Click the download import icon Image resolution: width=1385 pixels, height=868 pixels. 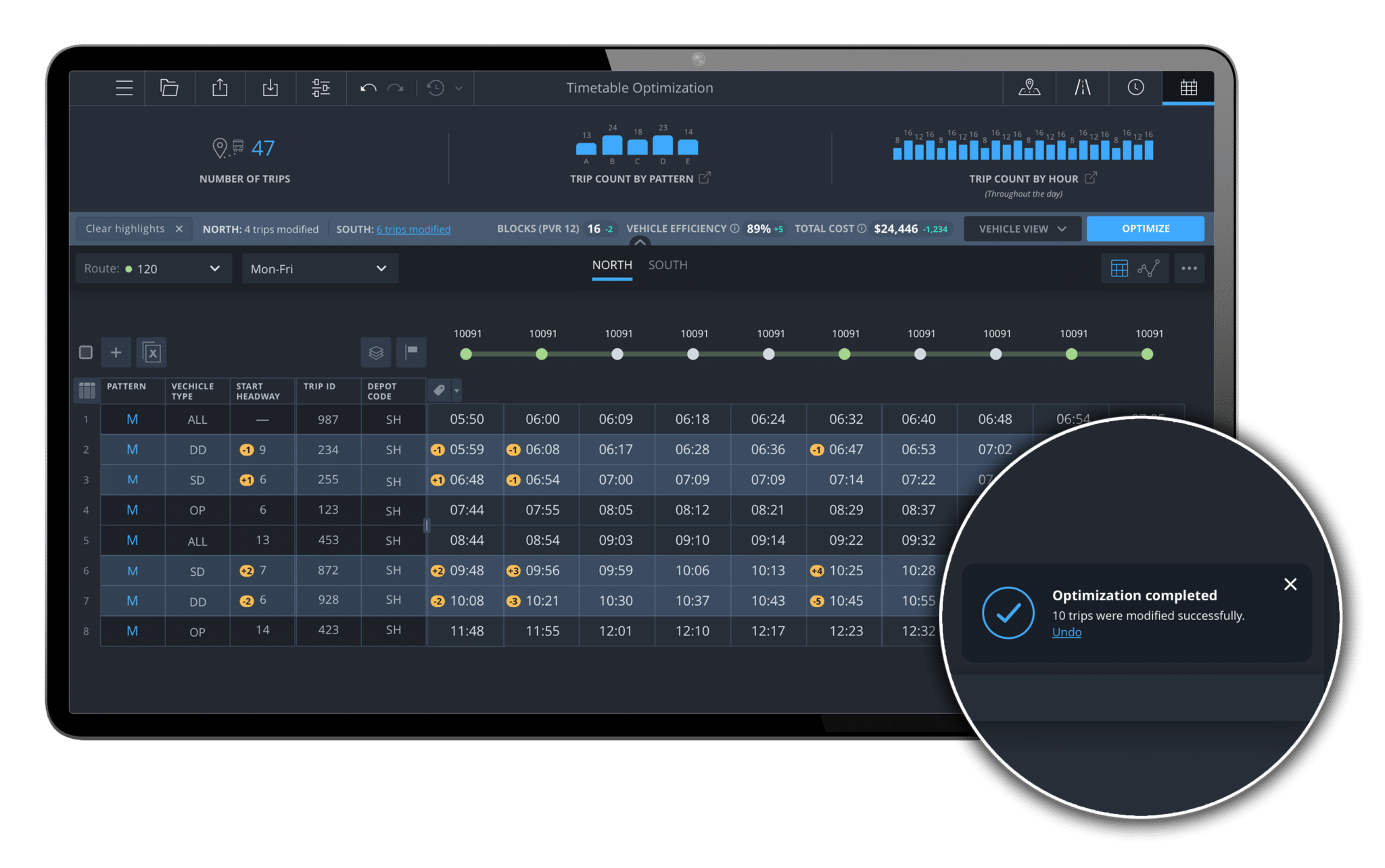[x=271, y=88]
